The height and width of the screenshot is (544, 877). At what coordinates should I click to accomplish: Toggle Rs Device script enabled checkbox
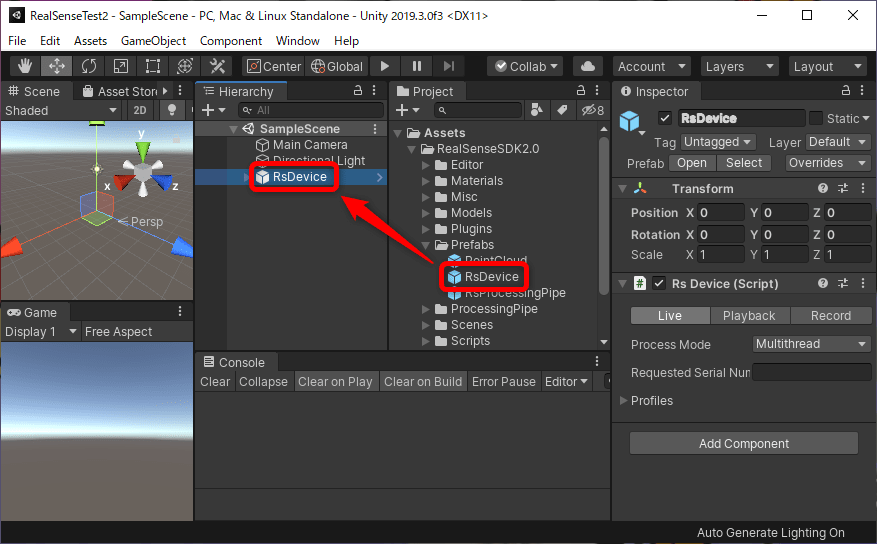click(659, 283)
